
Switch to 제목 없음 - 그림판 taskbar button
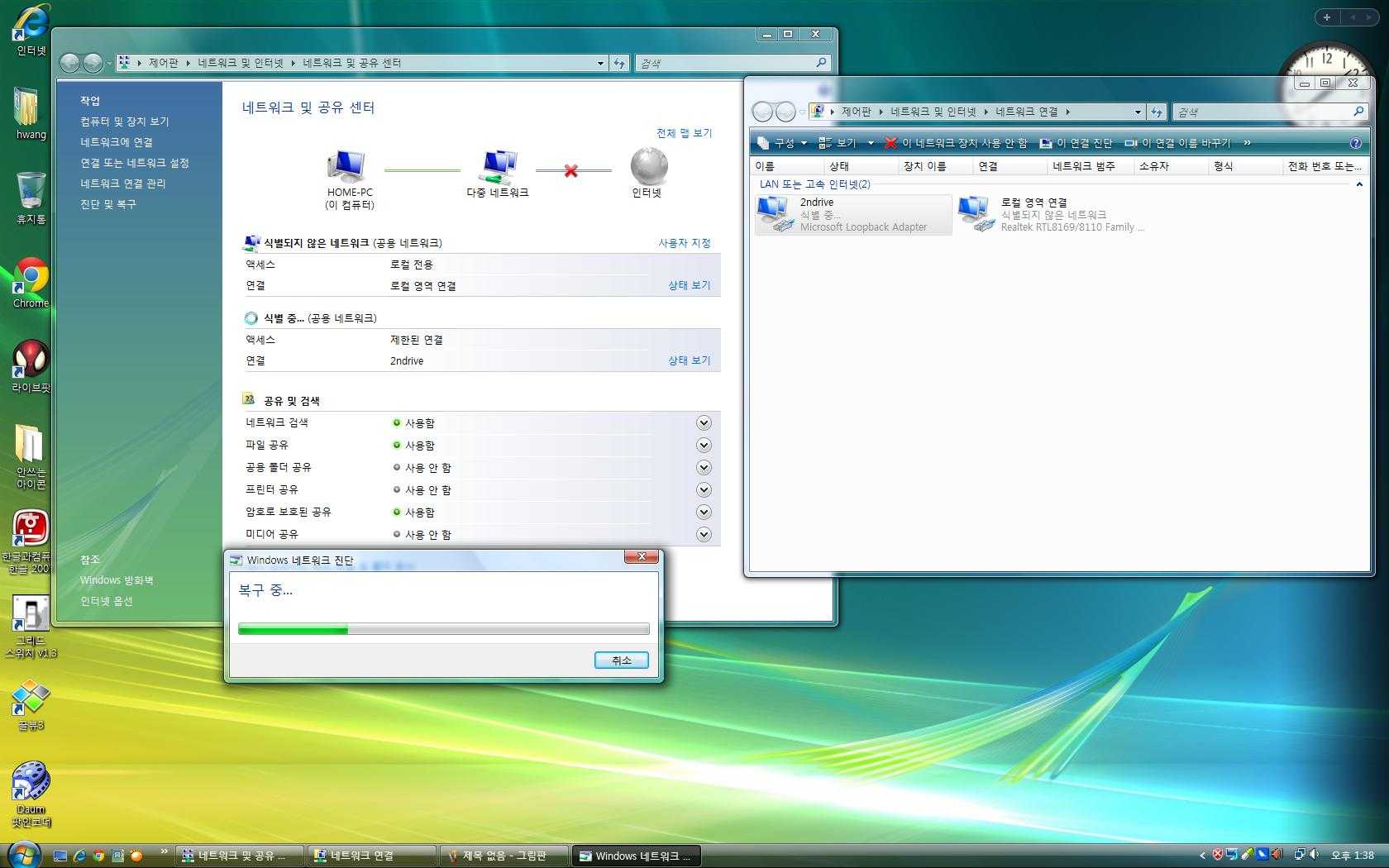point(504,856)
